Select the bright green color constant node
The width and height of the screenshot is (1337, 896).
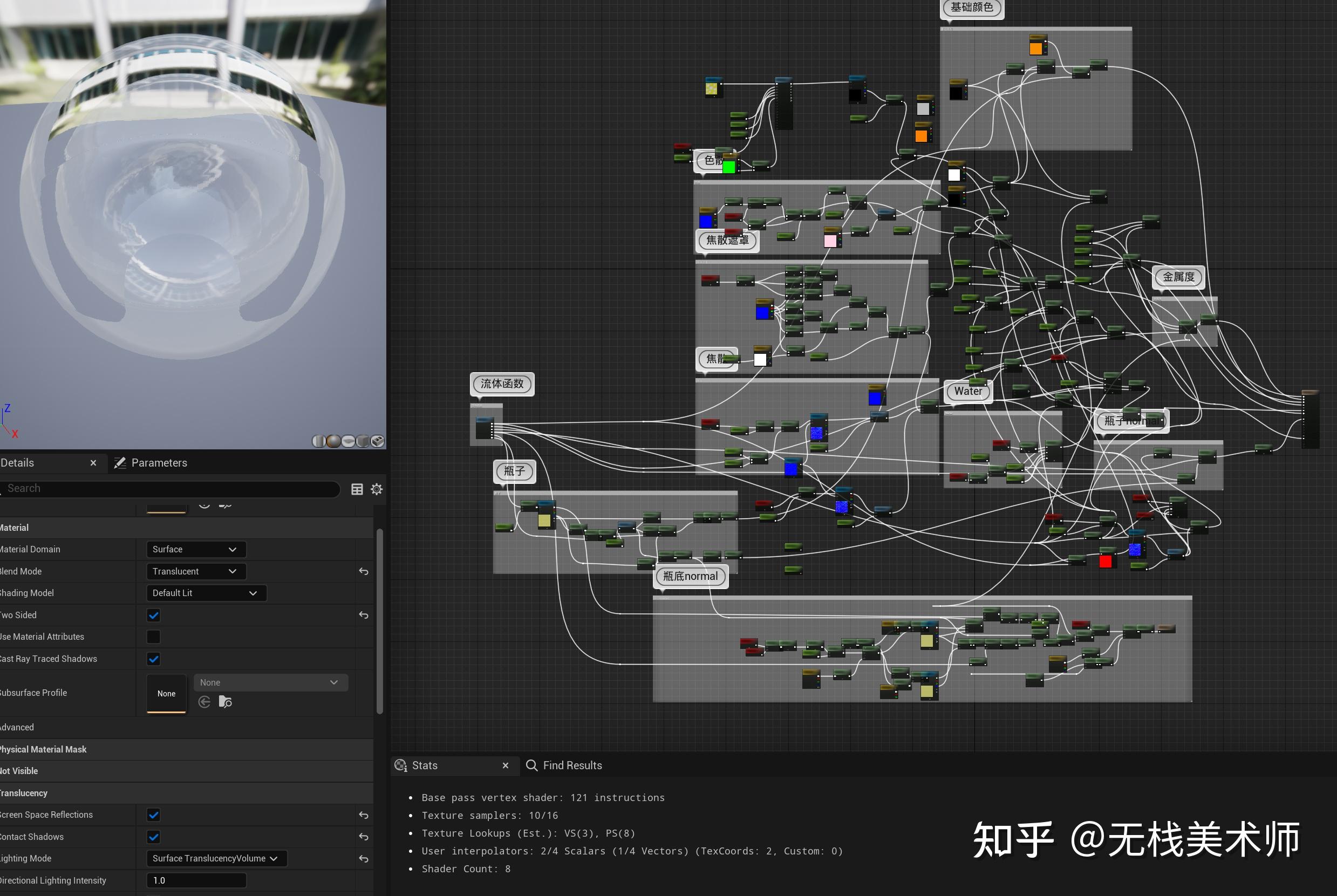click(x=729, y=168)
